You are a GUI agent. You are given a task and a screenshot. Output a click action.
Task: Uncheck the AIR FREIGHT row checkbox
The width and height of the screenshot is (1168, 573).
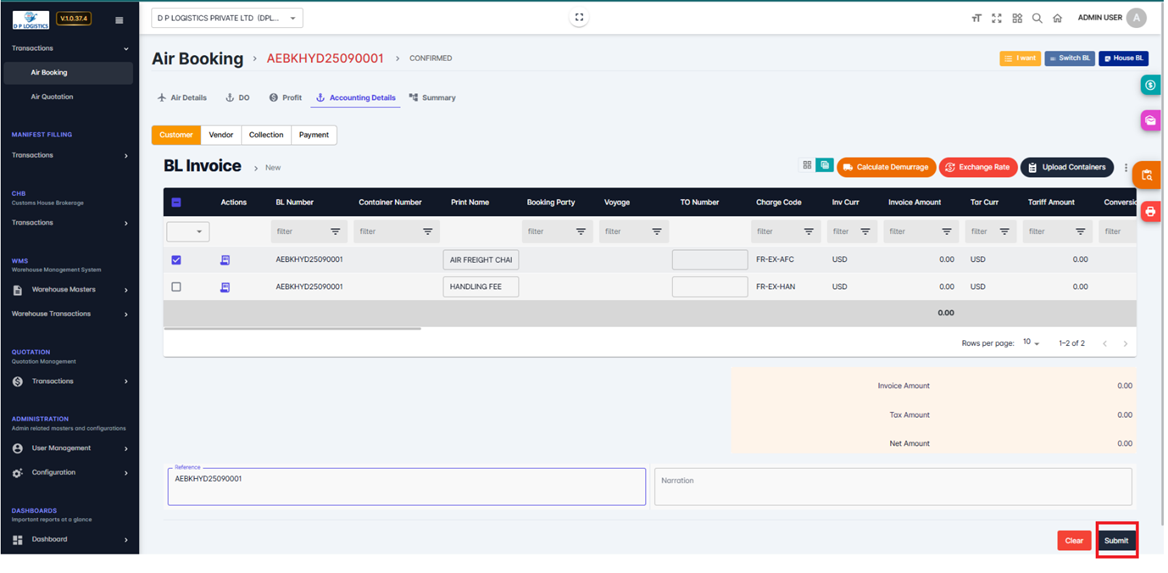(176, 260)
